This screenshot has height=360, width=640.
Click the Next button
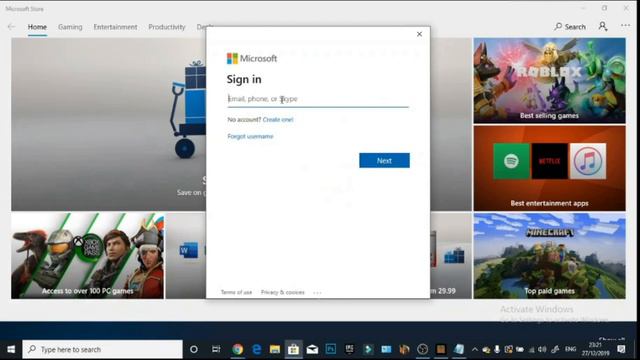pos(384,160)
